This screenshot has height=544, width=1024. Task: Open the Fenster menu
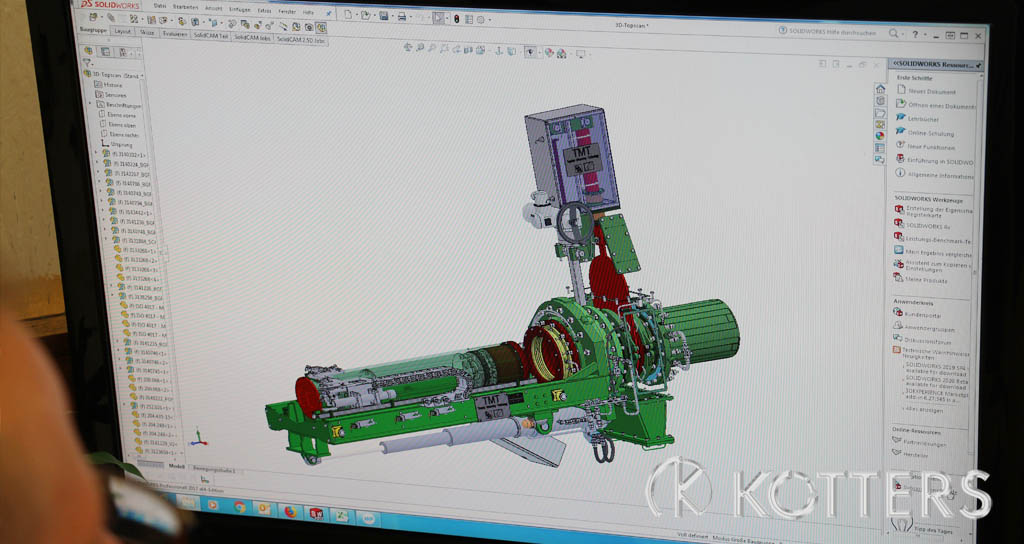[x=287, y=12]
